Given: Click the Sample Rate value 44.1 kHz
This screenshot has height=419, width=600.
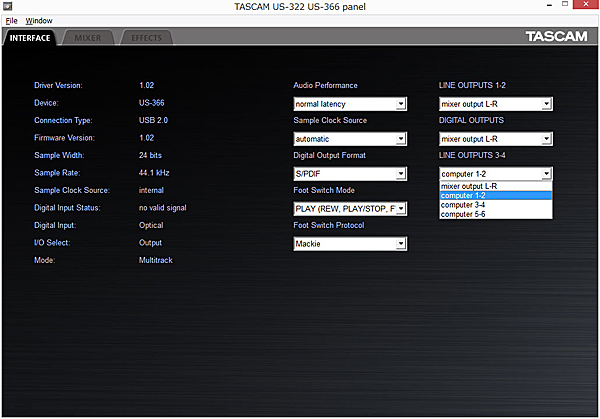Looking at the screenshot, I should (154, 173).
